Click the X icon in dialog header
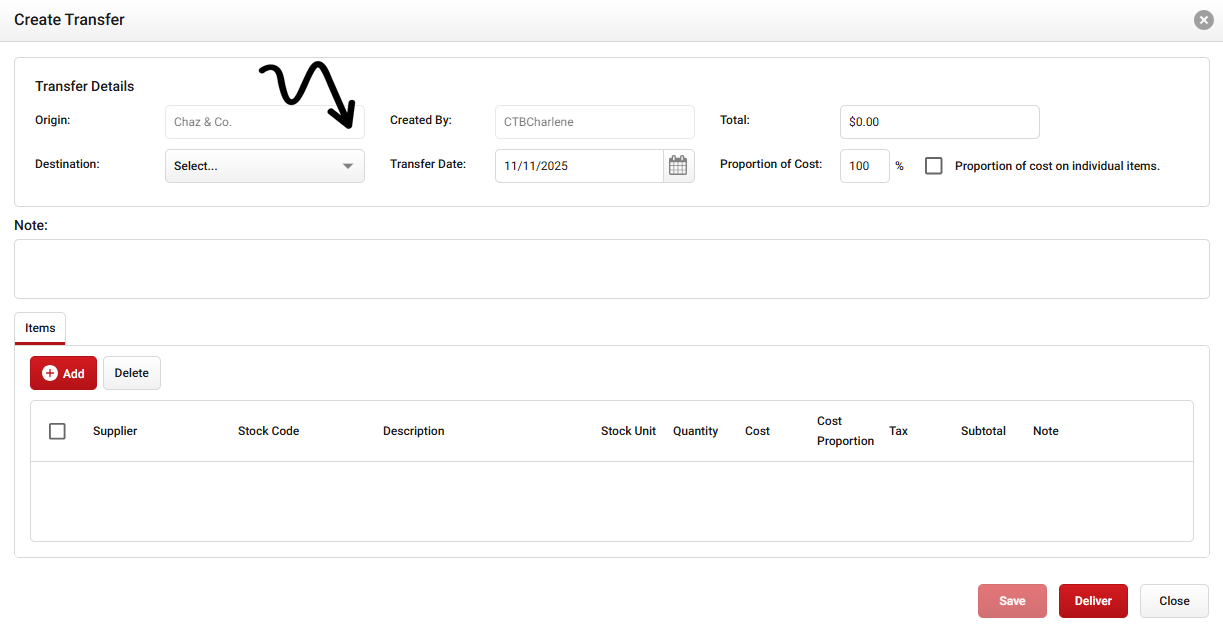This screenshot has width=1223, height=631. tap(1204, 20)
